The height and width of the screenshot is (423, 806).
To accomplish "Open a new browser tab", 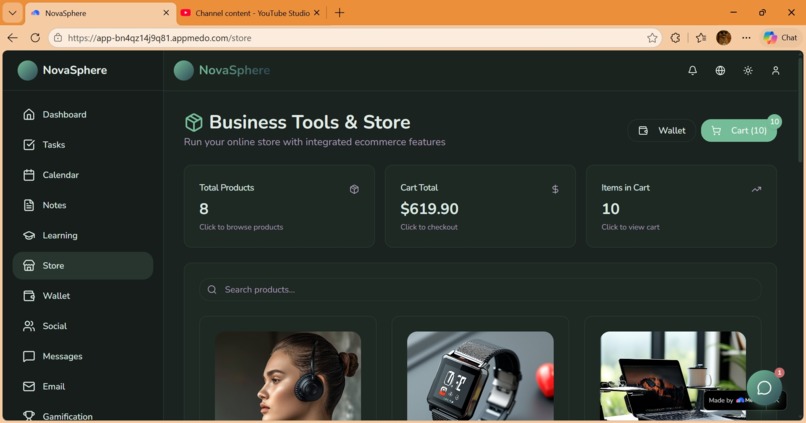I will [x=339, y=13].
